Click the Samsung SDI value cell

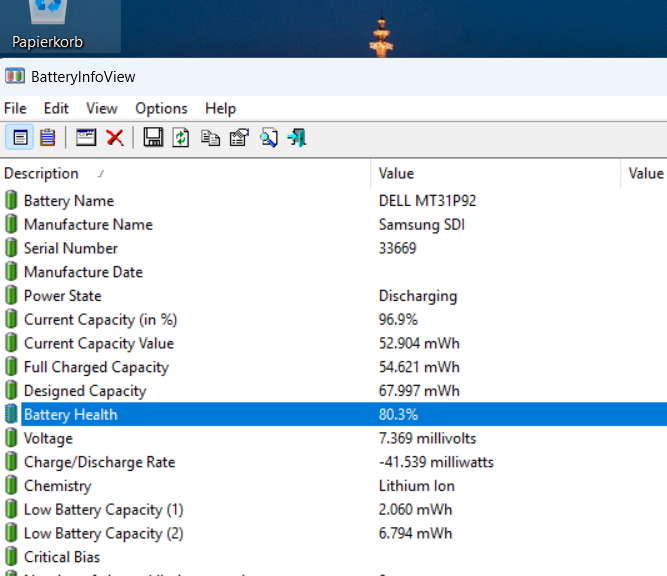pyautogui.click(x=422, y=225)
